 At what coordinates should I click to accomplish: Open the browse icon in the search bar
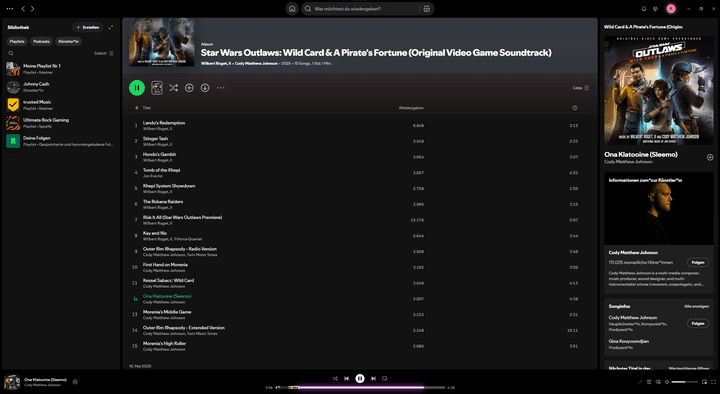tap(427, 9)
